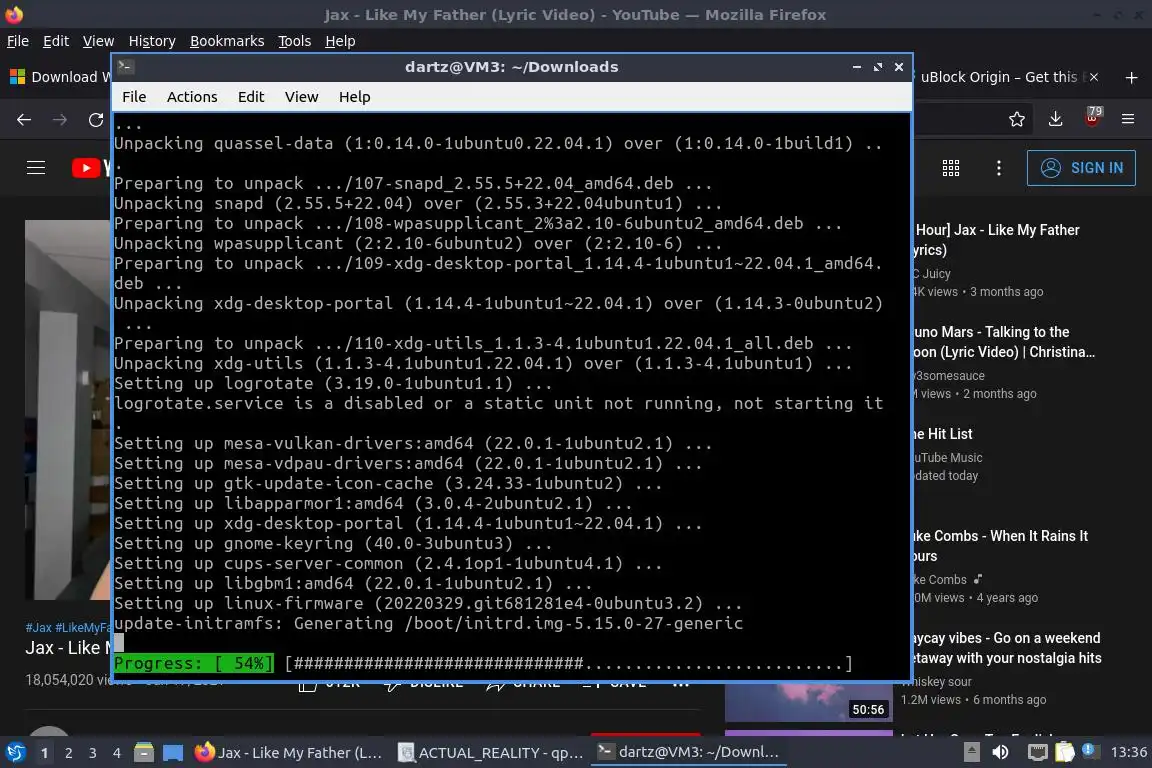Open the Firefox downloads panel icon
The height and width of the screenshot is (768, 1152).
point(1056,119)
